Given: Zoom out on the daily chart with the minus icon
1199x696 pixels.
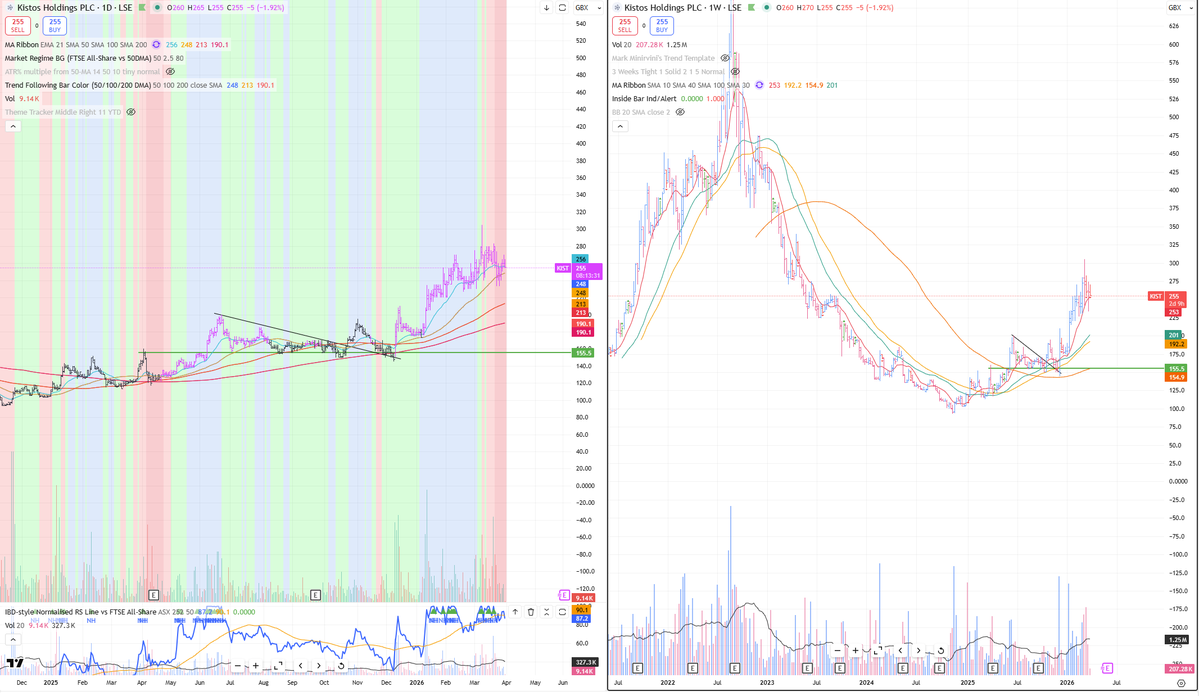Looking at the screenshot, I should tap(238, 666).
